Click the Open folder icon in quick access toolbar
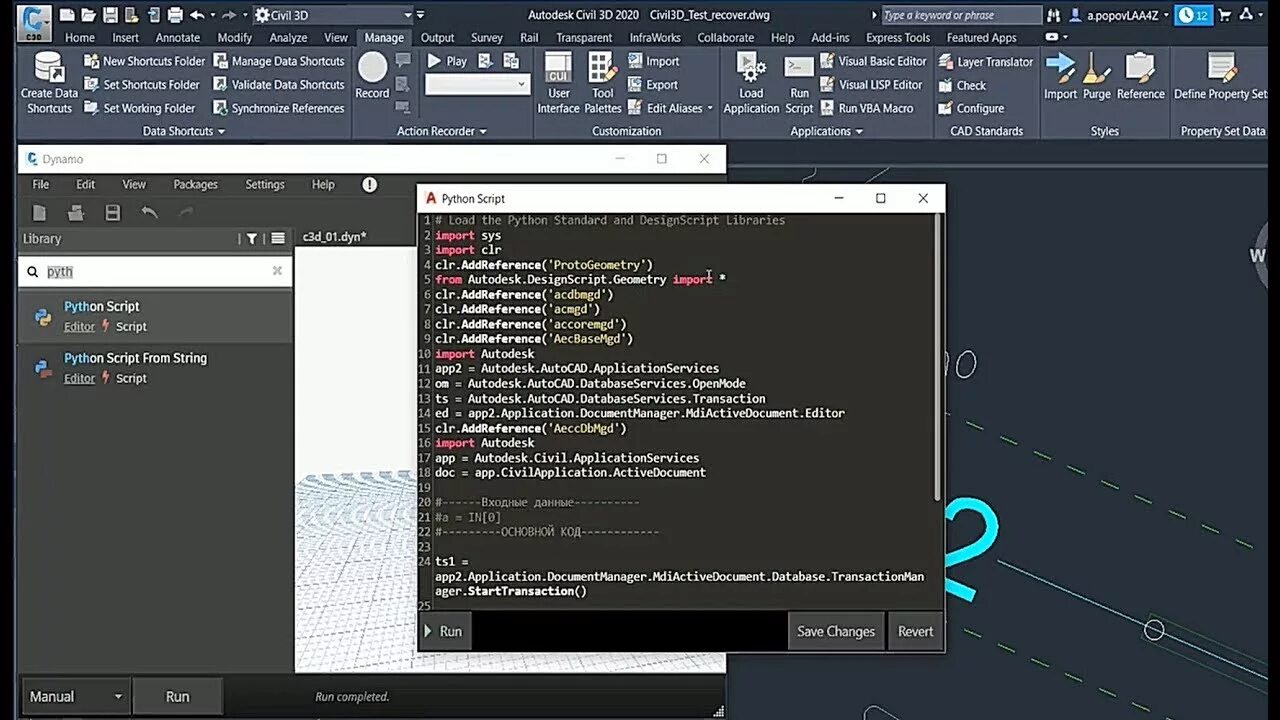The image size is (1280, 720). [87, 15]
